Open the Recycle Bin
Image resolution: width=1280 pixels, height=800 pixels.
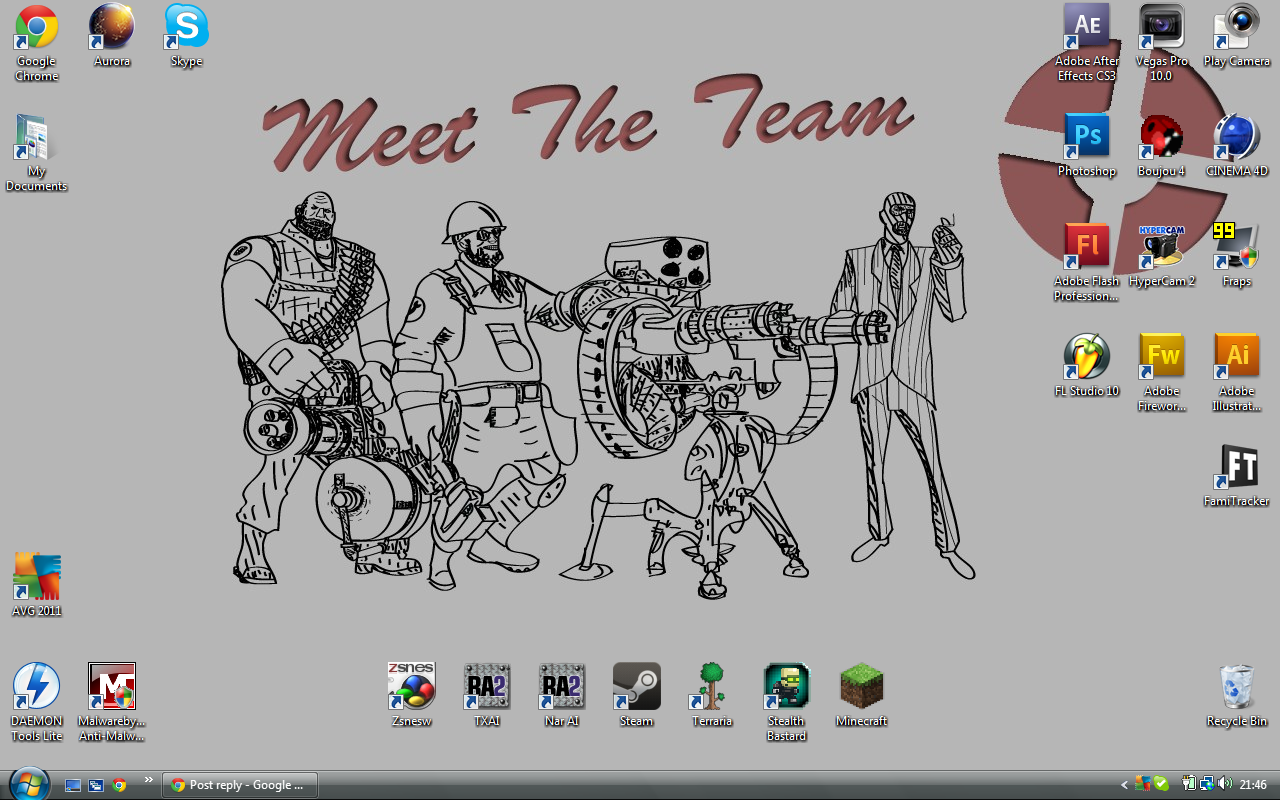(x=1237, y=687)
